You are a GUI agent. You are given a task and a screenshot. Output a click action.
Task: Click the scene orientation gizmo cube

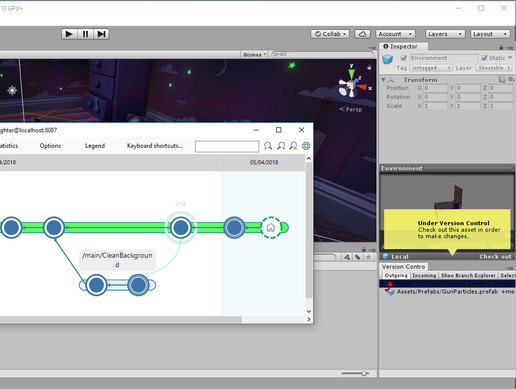coord(351,86)
